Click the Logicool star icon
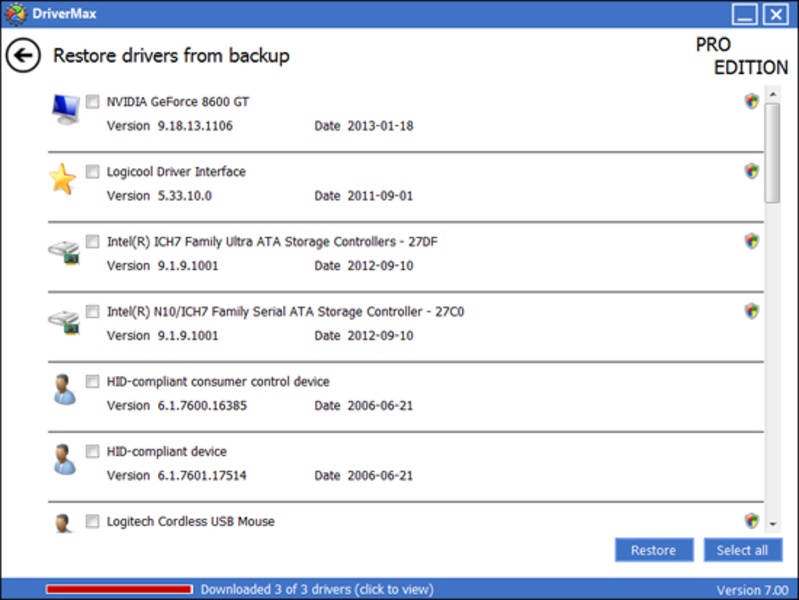Viewport: 799px width, 600px height. [x=63, y=180]
